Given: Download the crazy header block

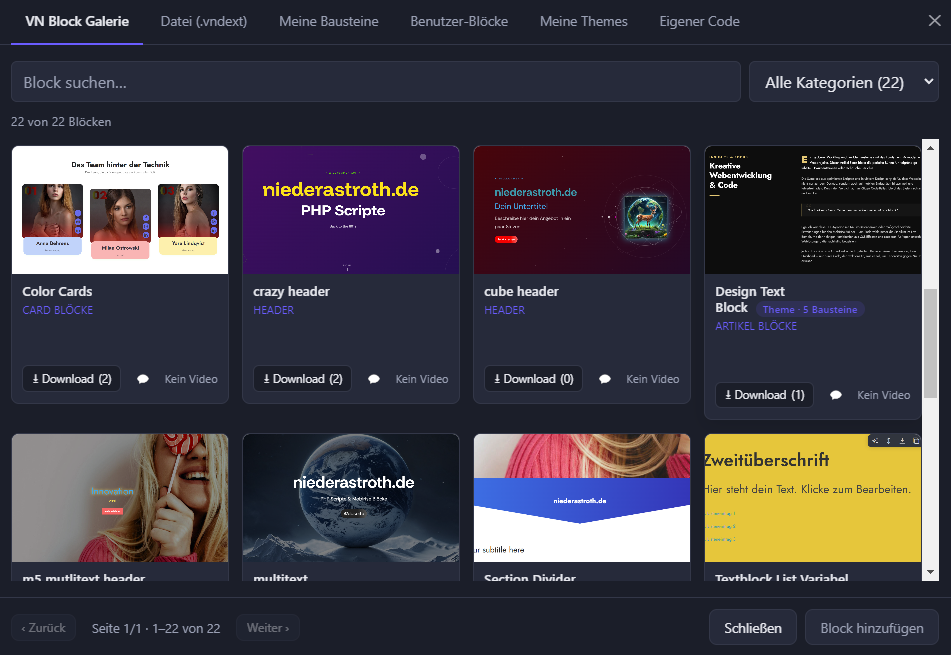Looking at the screenshot, I should (303, 379).
